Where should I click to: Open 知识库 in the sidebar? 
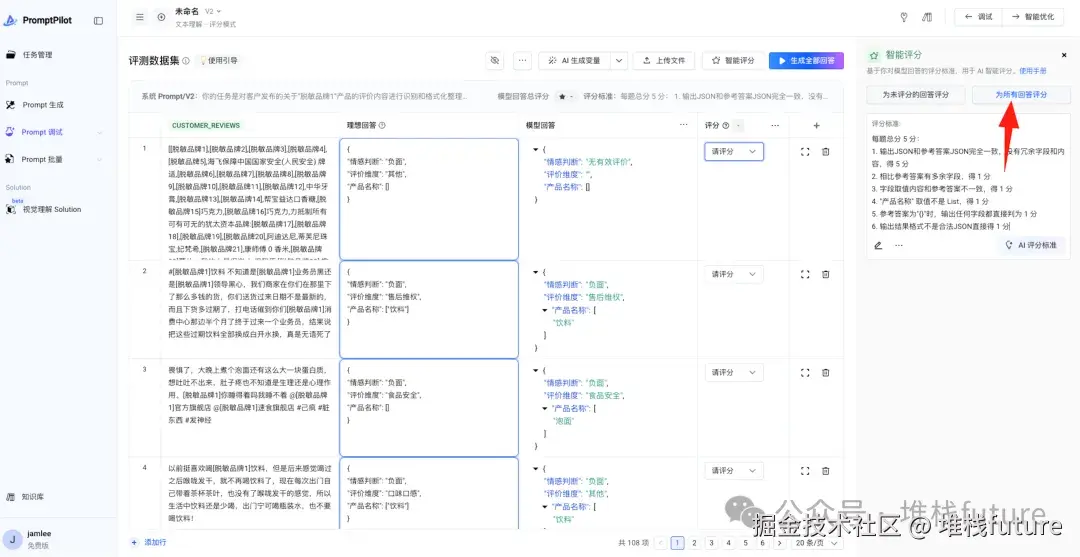pyautogui.click(x=33, y=496)
